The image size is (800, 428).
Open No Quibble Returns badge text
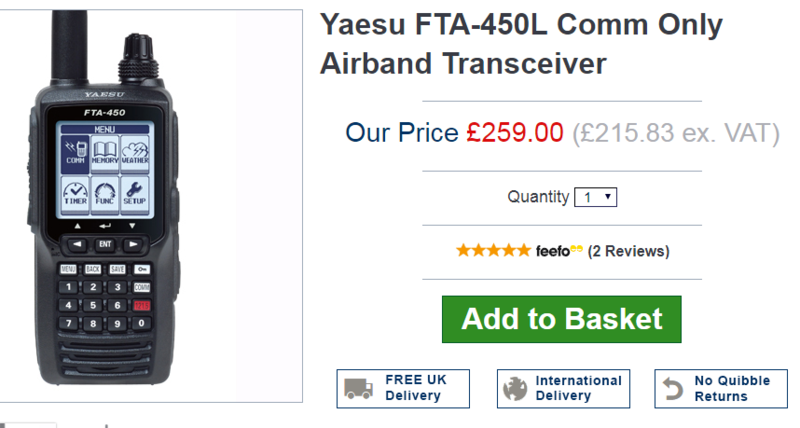click(732, 388)
